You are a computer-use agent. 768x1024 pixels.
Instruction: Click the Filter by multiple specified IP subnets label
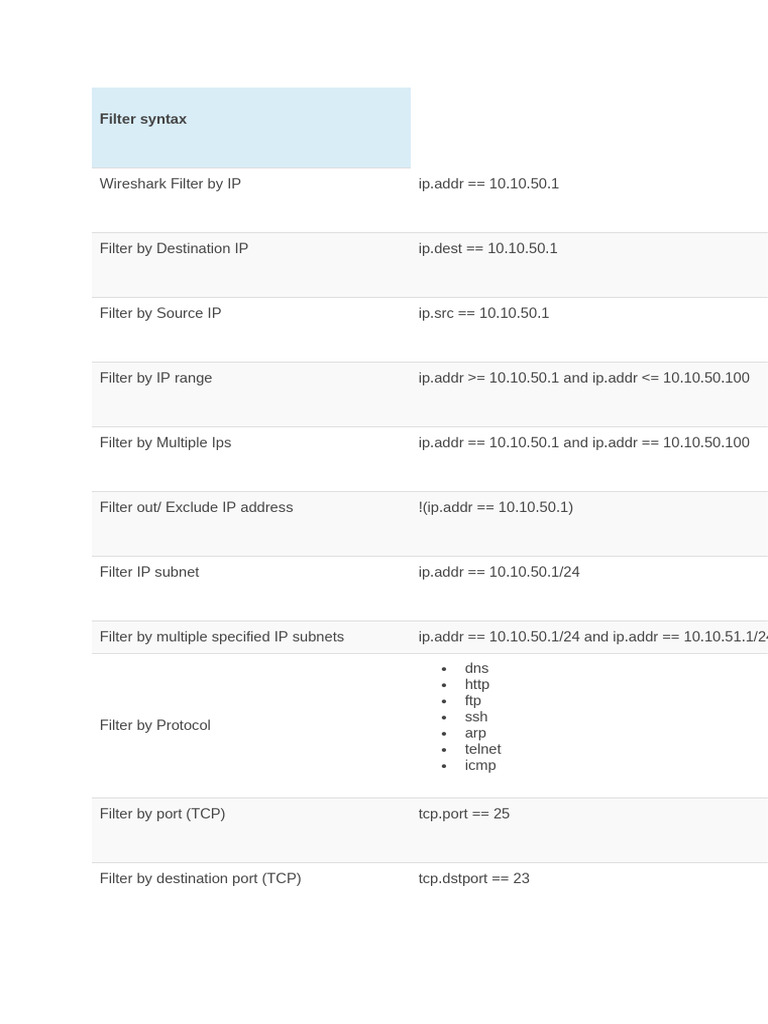(x=221, y=637)
